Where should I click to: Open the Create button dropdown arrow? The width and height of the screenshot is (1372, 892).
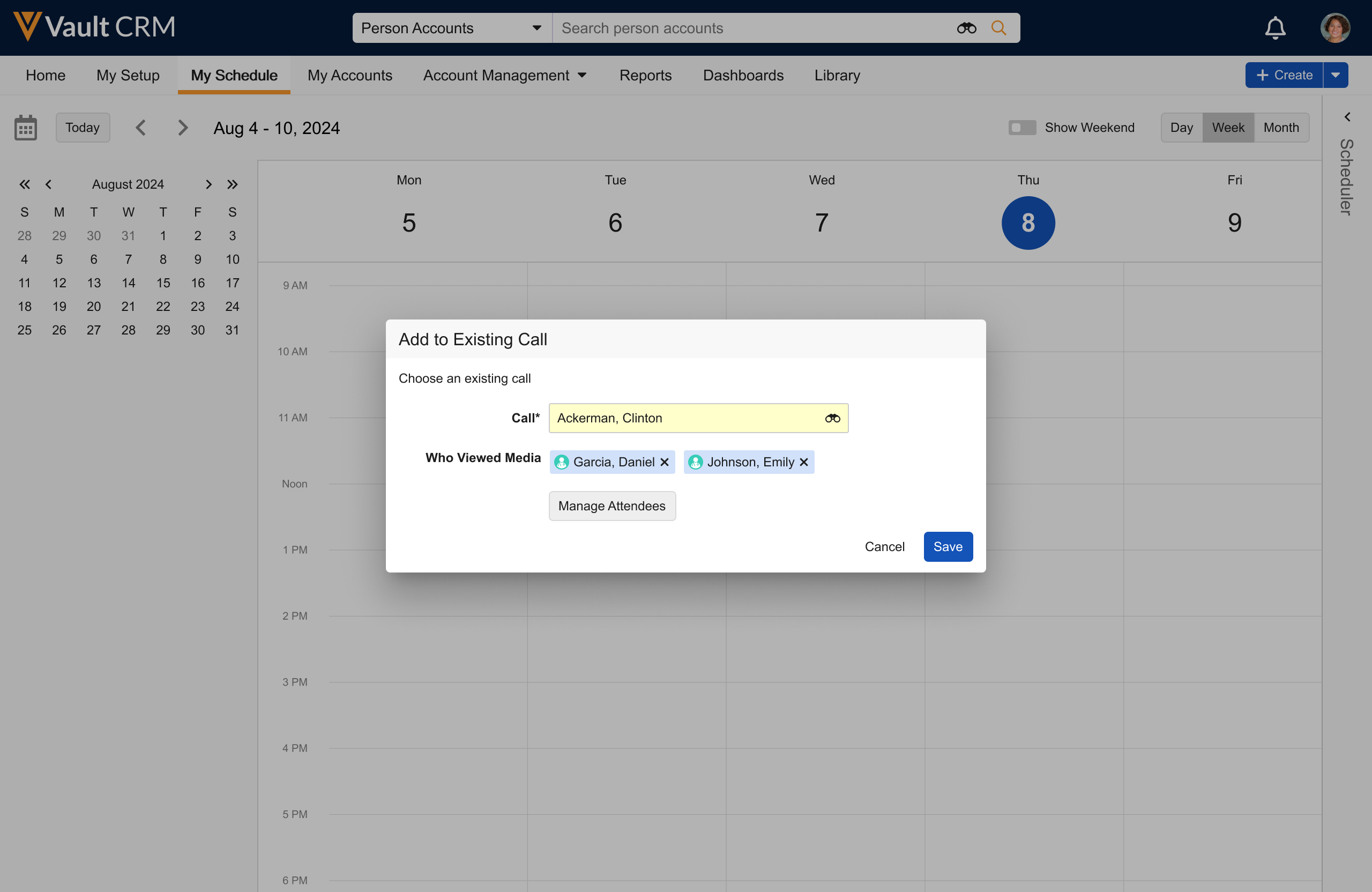(x=1335, y=75)
